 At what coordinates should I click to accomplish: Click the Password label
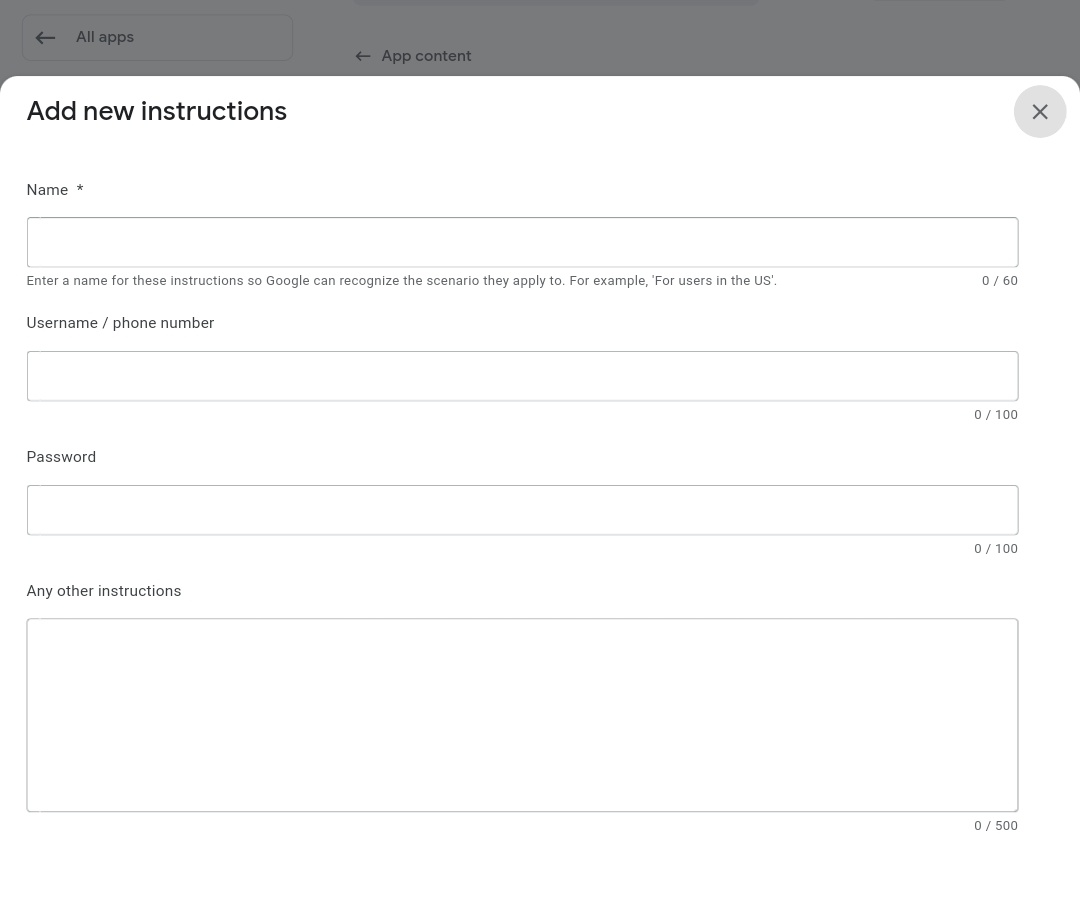[61, 457]
